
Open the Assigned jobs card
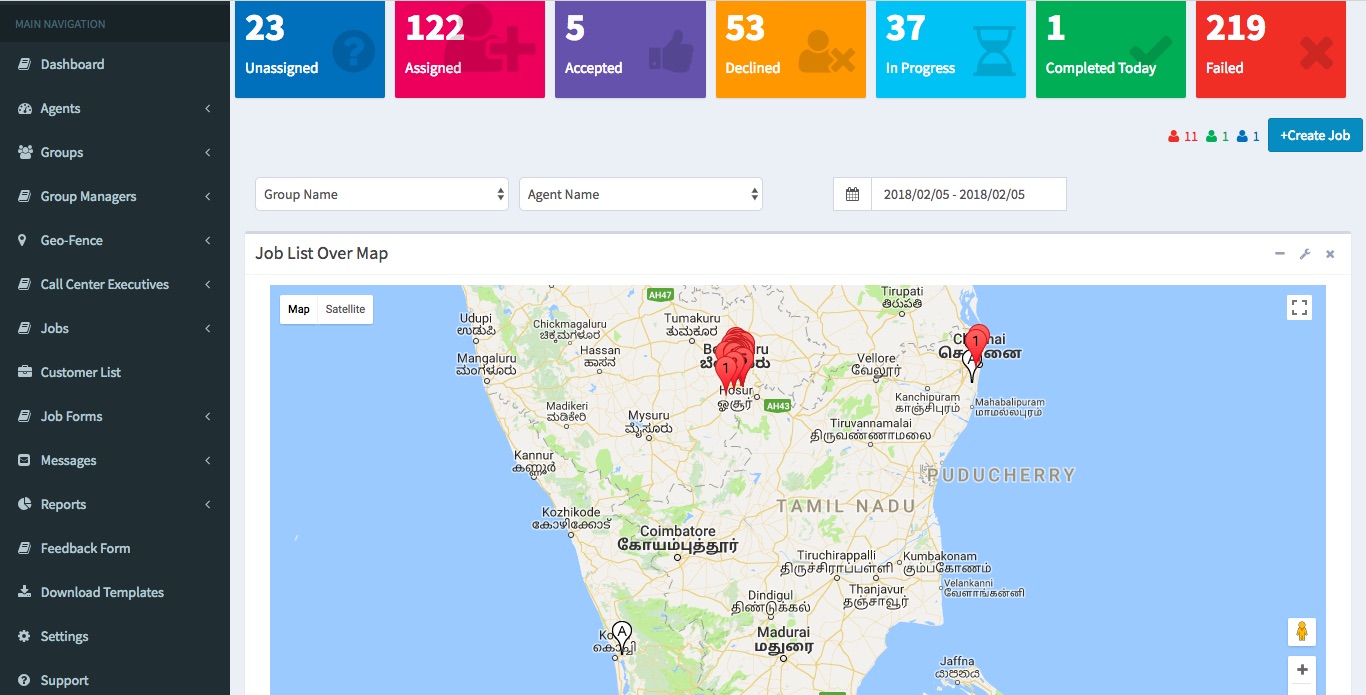(x=470, y=49)
